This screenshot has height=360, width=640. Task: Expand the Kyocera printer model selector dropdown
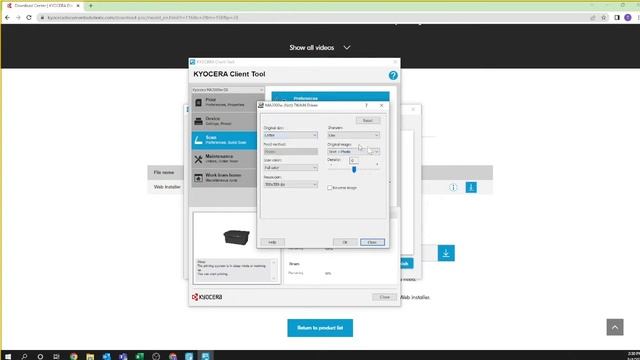coord(228,89)
